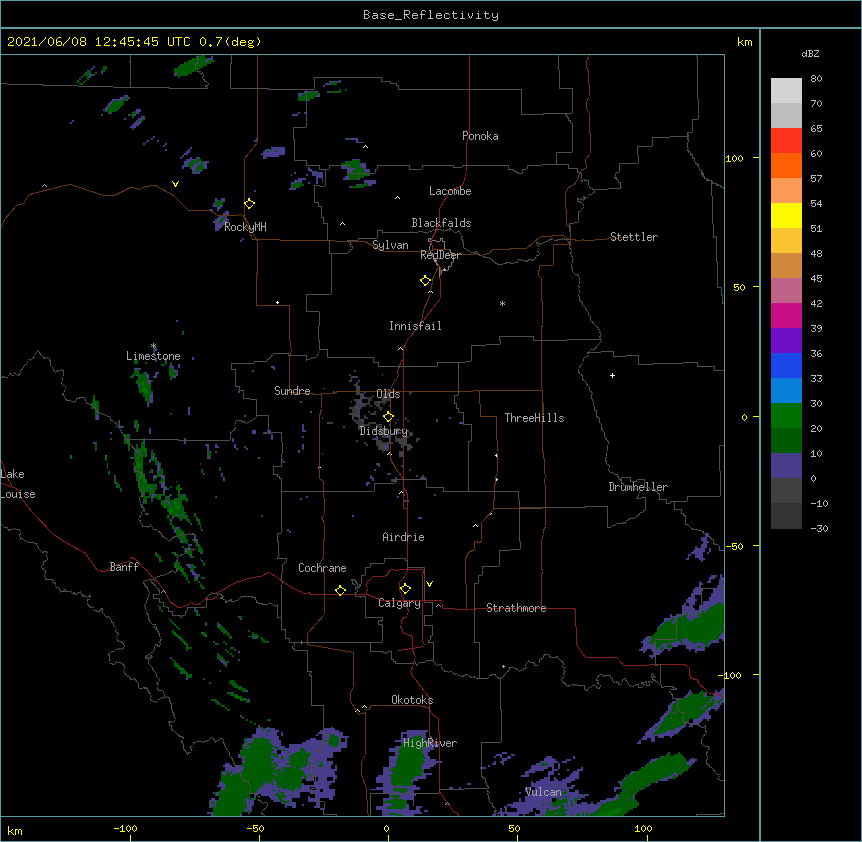
Task: Select the magenta 39-42 dBZ legend swatch
Action: [786, 315]
